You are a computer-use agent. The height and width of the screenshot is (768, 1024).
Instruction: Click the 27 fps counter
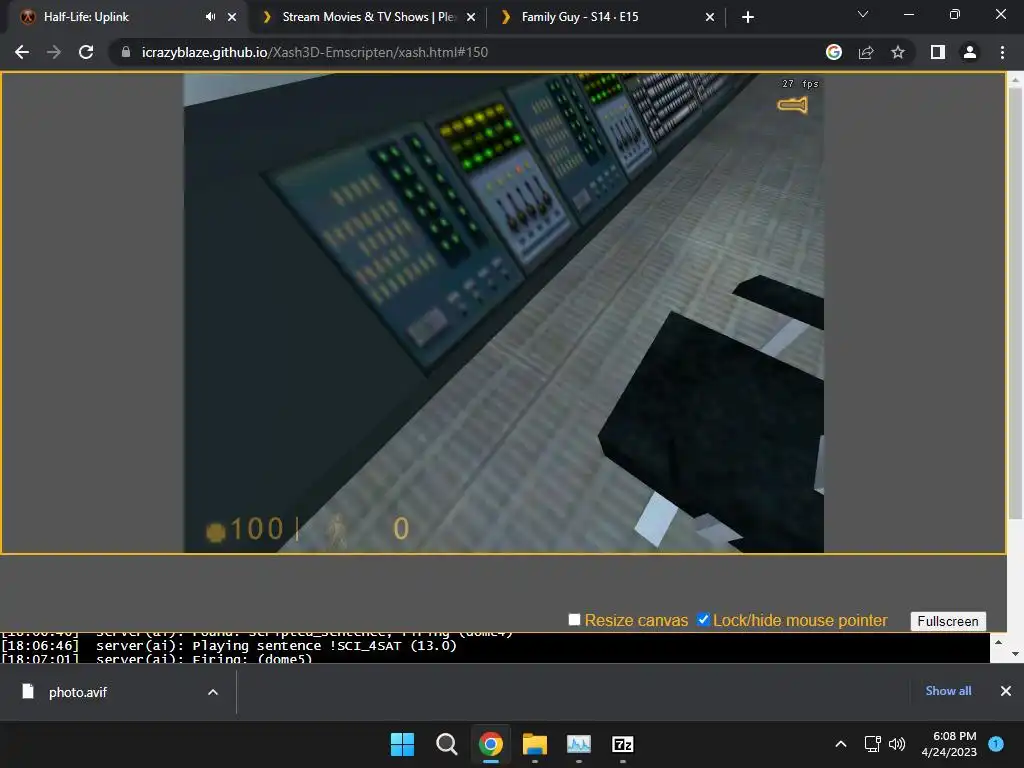800,84
